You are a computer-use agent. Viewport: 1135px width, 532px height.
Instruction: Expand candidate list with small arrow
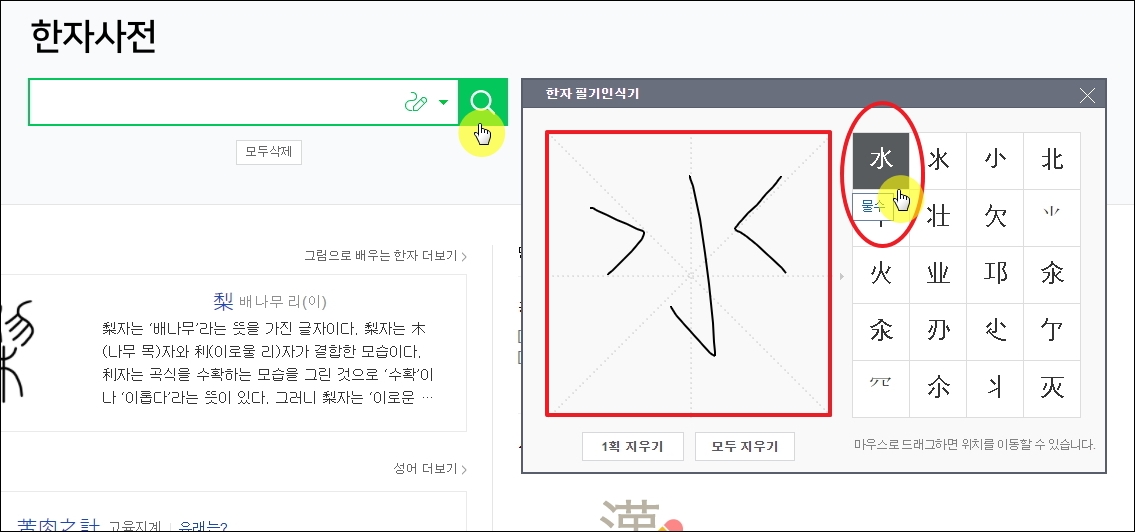[841, 276]
